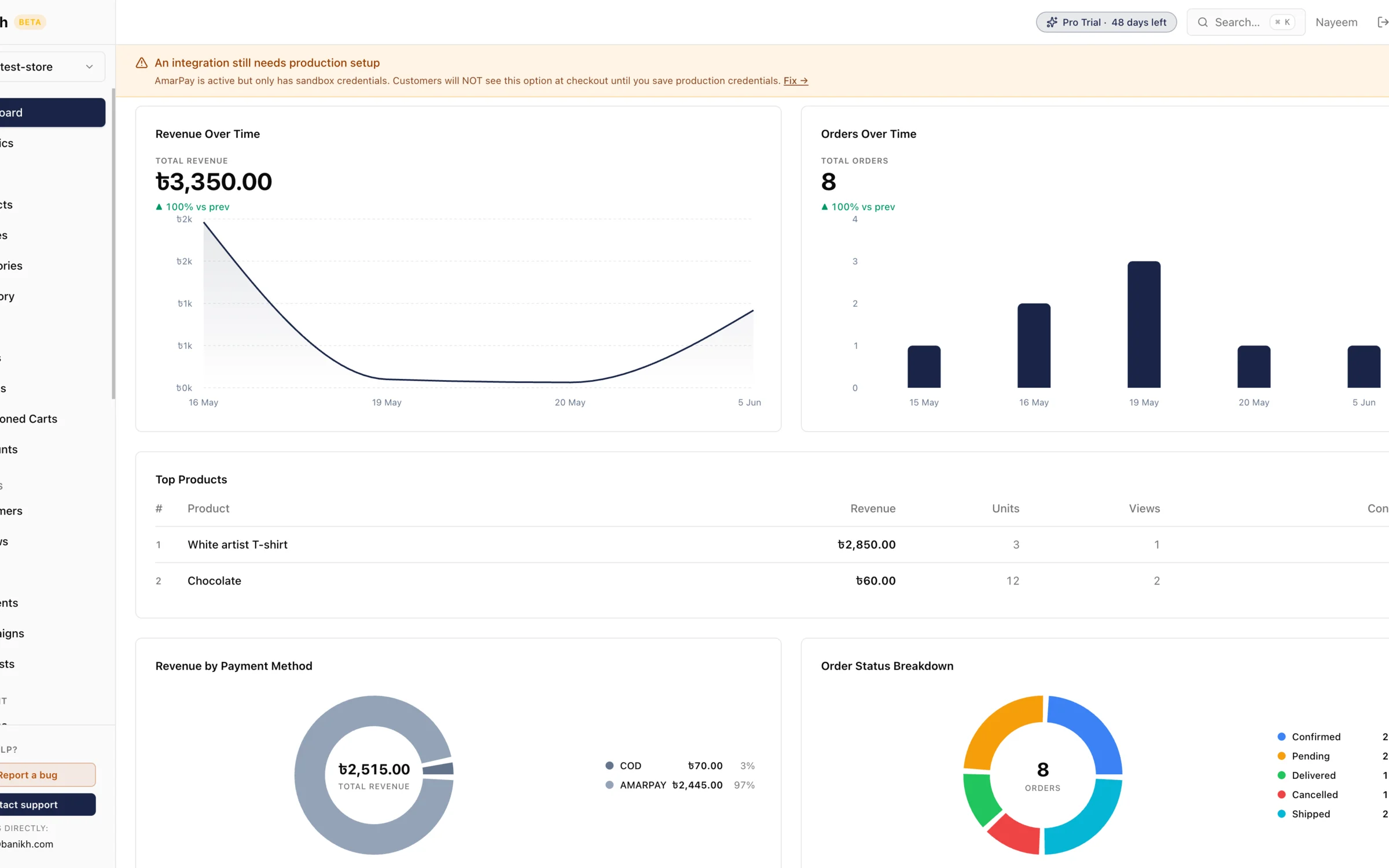Click the ৳3,350.00 total revenue figure
1389x868 pixels.
[x=214, y=182]
